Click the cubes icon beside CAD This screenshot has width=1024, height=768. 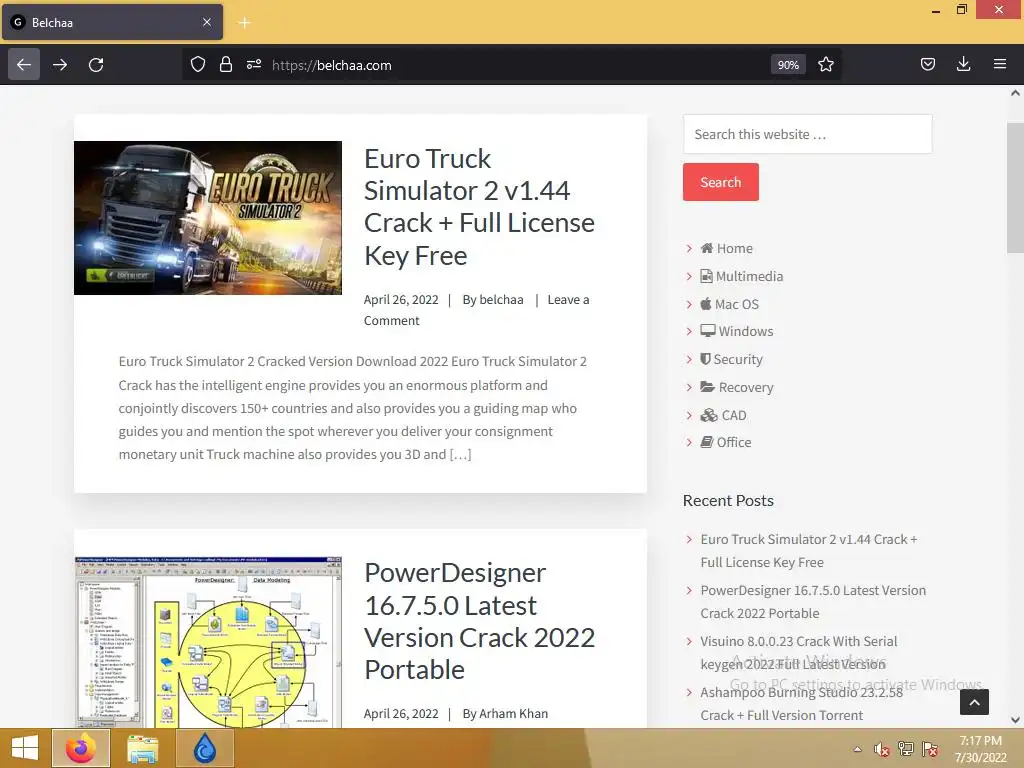[x=709, y=415]
